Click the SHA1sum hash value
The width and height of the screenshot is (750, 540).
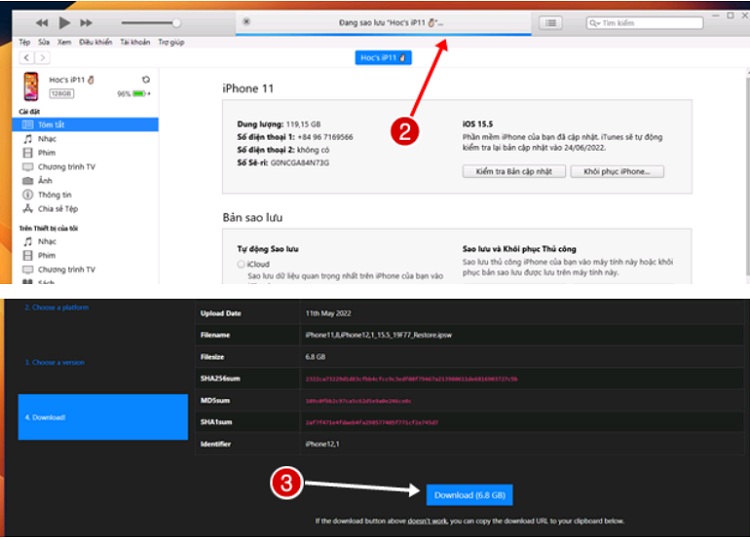pos(372,422)
